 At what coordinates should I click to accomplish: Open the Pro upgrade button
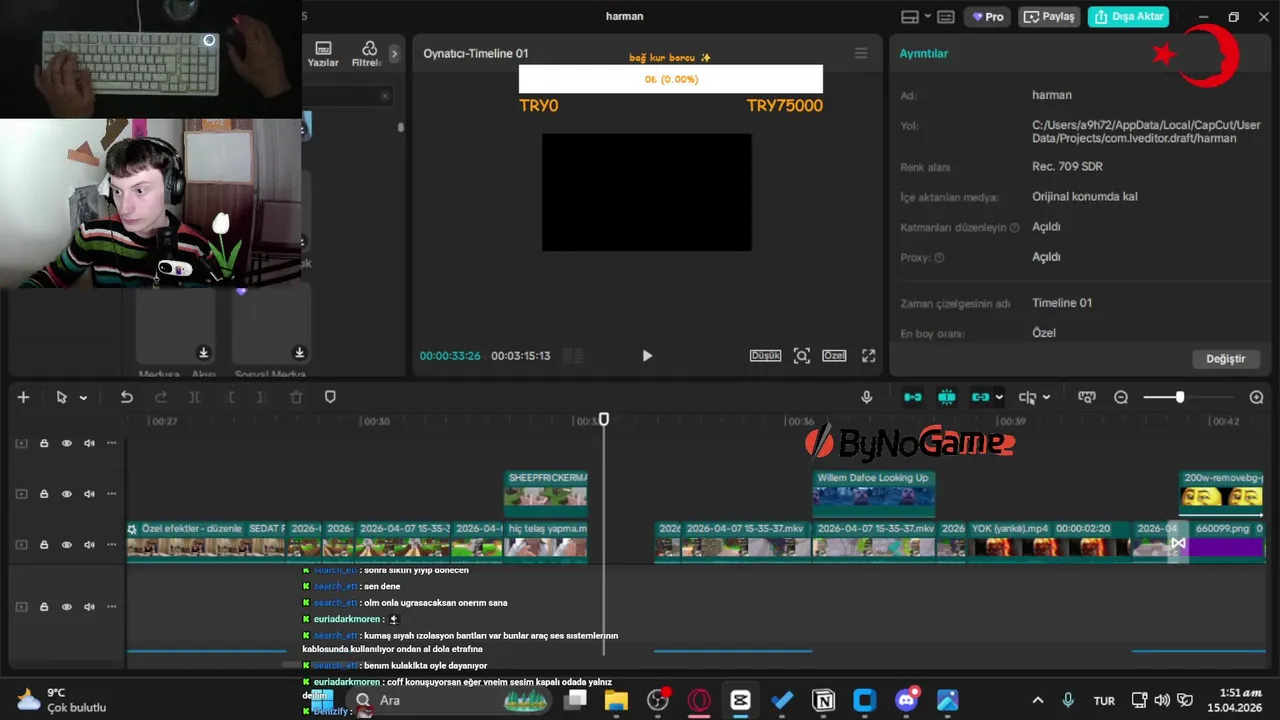(987, 16)
